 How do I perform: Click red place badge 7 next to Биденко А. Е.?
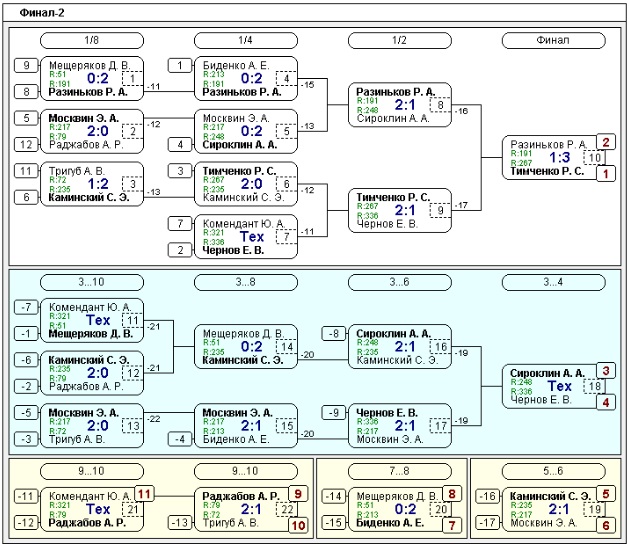point(452,526)
